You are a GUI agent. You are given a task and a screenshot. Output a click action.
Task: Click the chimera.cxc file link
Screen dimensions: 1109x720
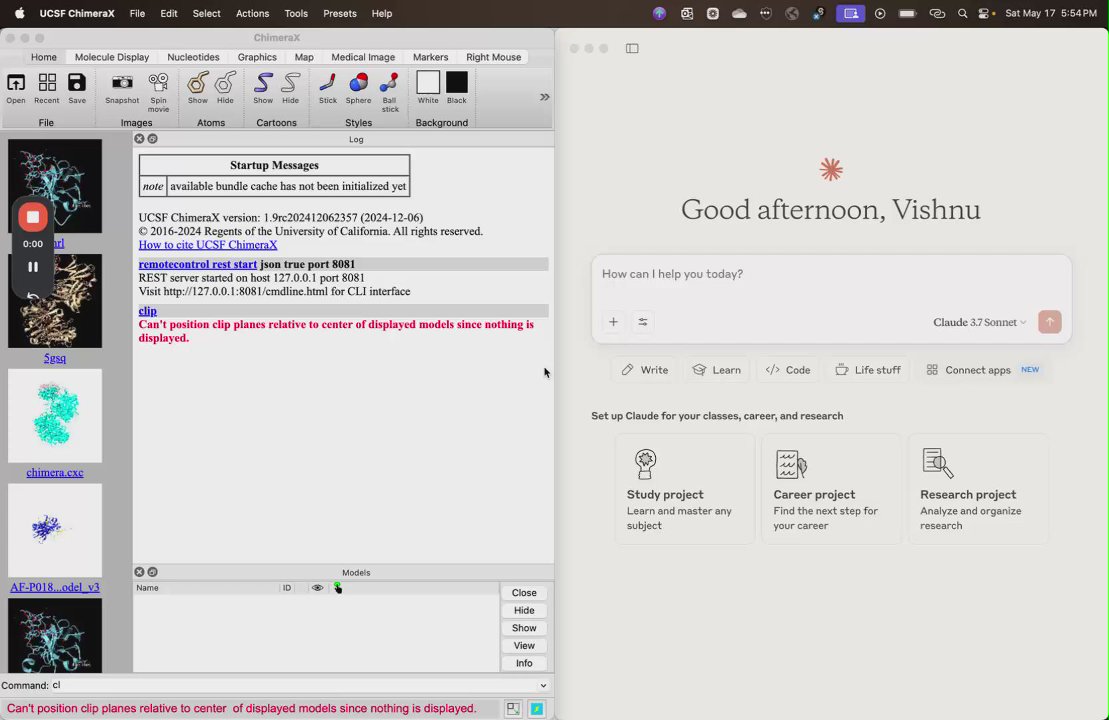tap(55, 472)
